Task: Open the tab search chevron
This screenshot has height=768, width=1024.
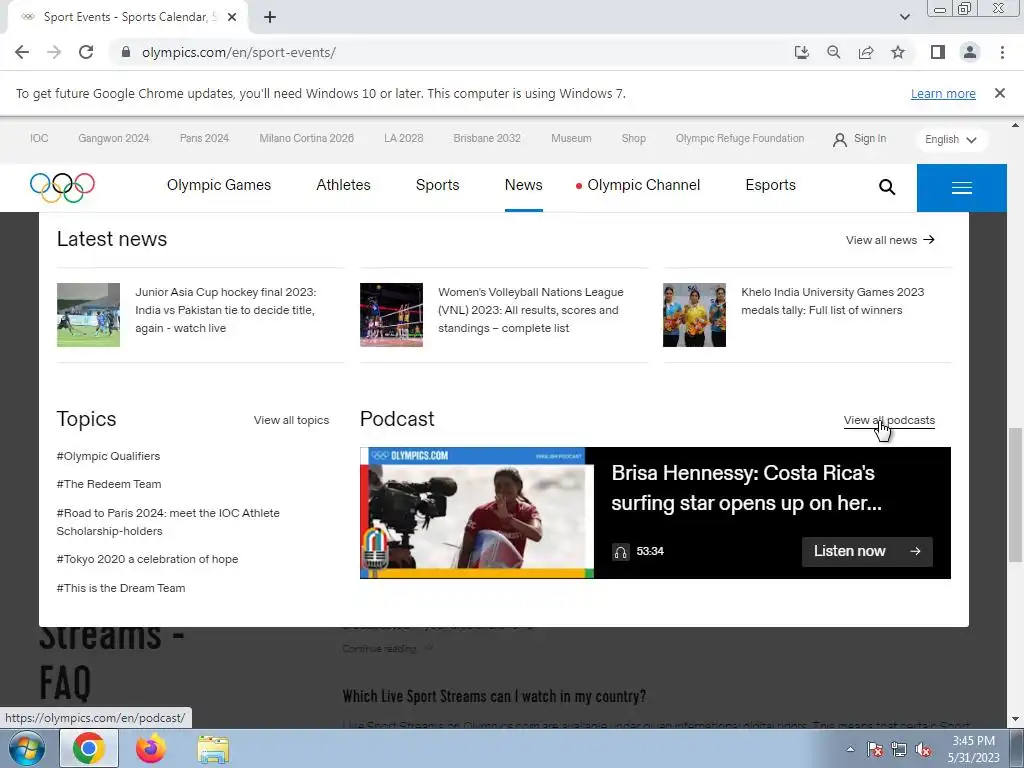Action: click(904, 17)
